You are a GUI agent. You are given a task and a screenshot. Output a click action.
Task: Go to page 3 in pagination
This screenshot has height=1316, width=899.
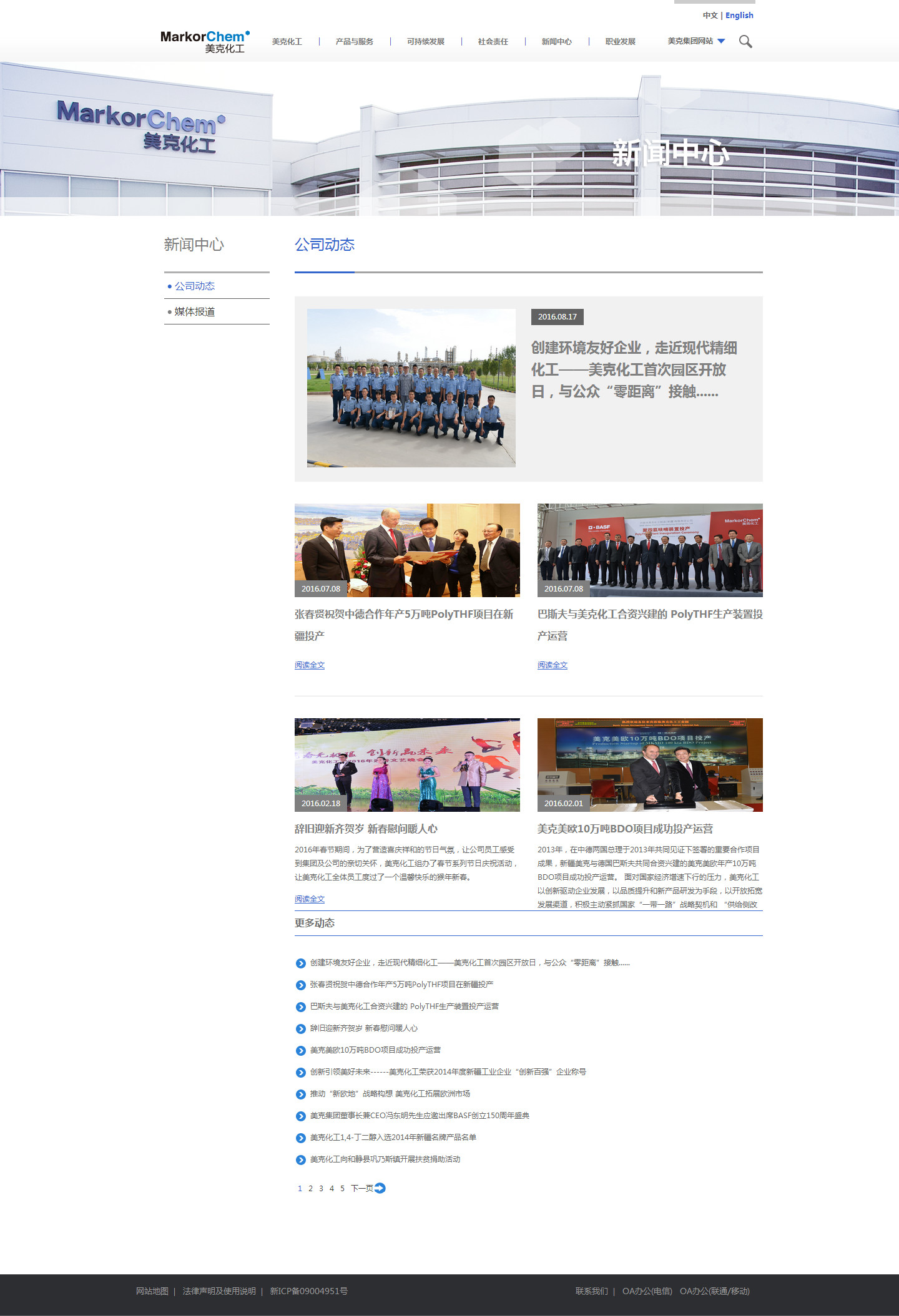tap(321, 1189)
